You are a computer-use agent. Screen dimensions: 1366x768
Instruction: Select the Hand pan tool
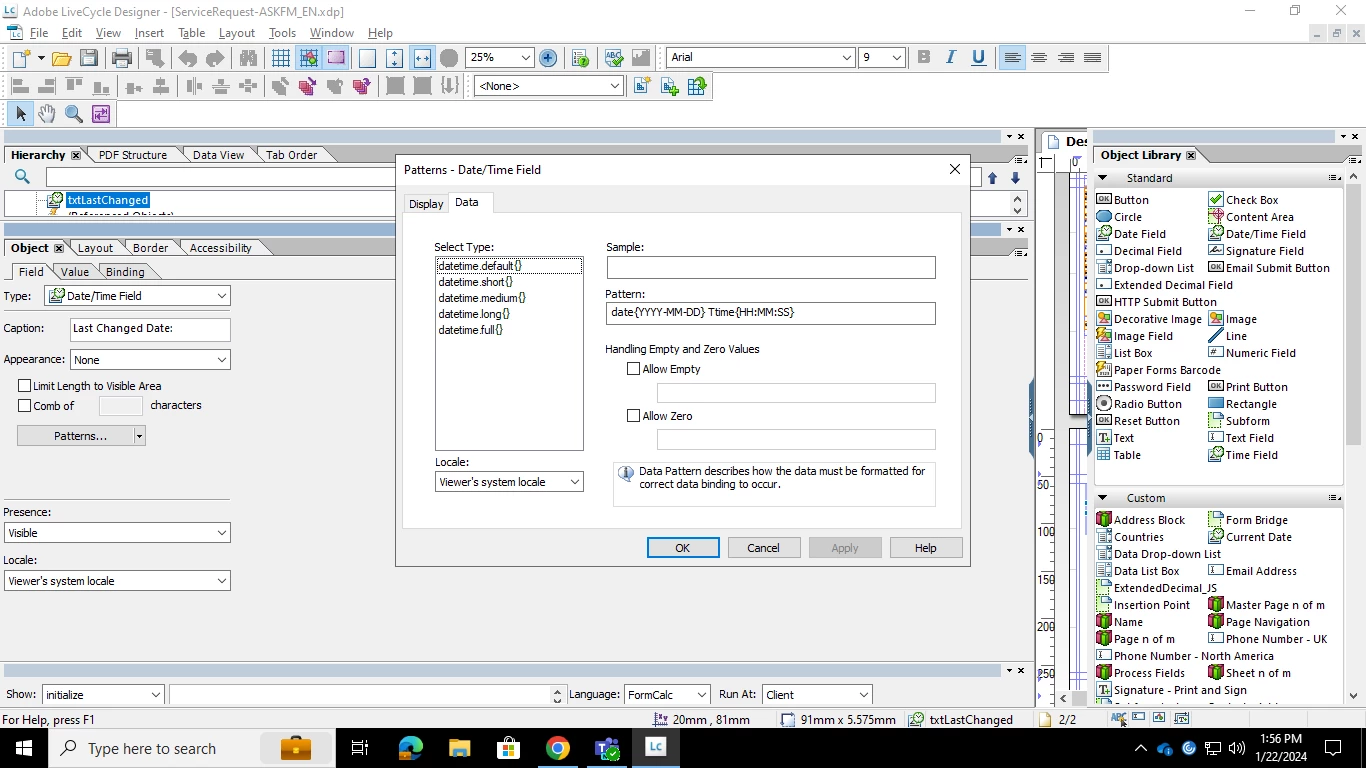coord(47,114)
